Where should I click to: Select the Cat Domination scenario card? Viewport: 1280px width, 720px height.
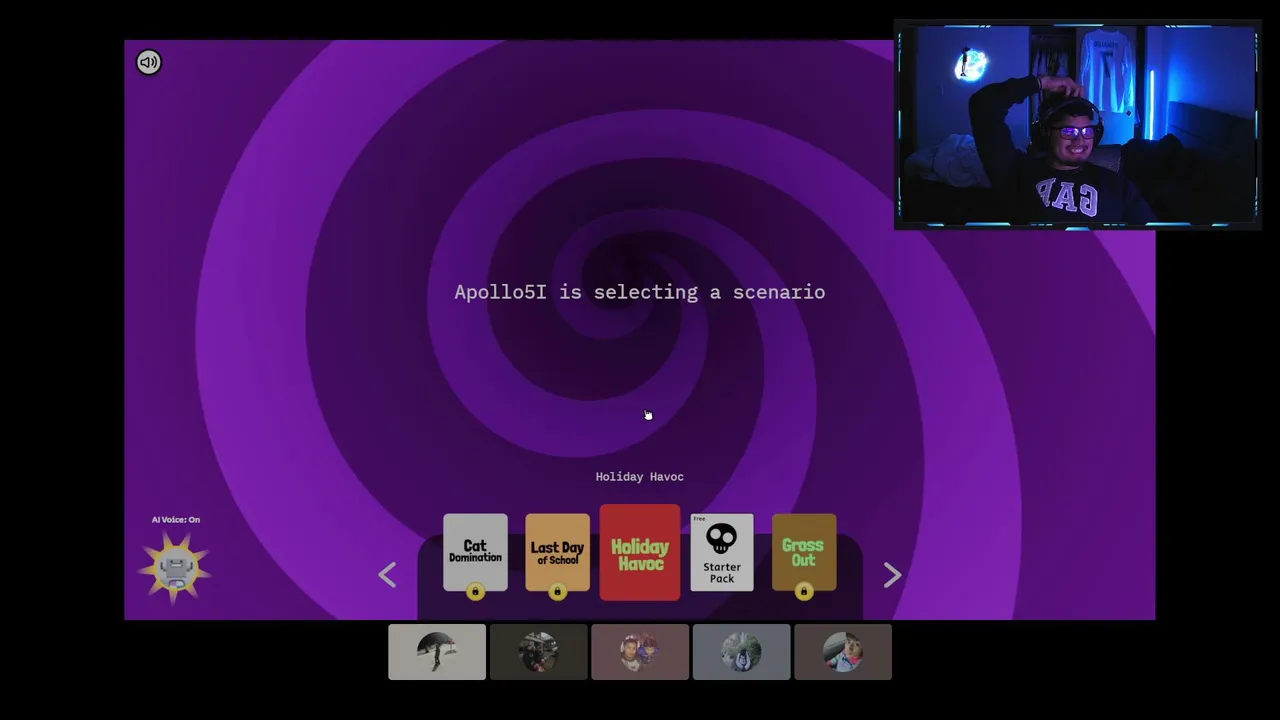[475, 552]
